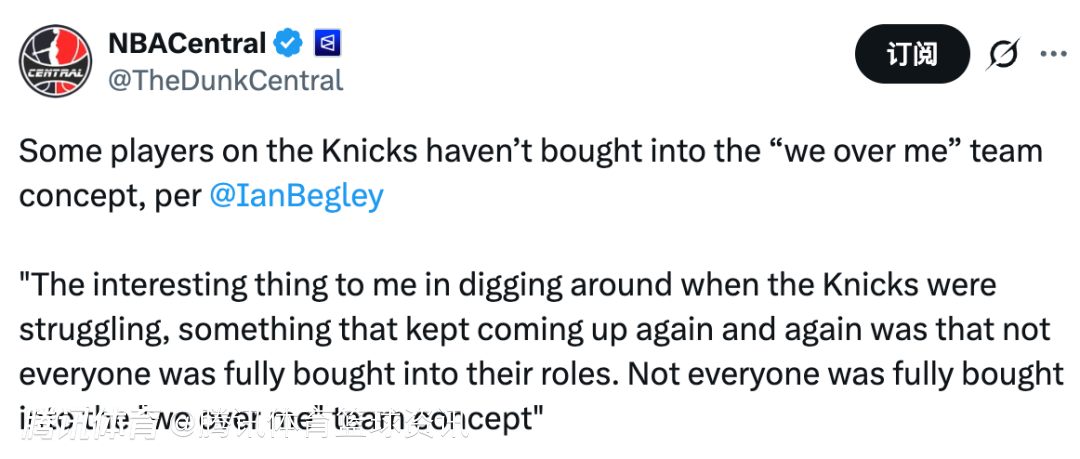Open the @TheDunkCentral handle
The height and width of the screenshot is (459, 1080).
click(x=225, y=80)
